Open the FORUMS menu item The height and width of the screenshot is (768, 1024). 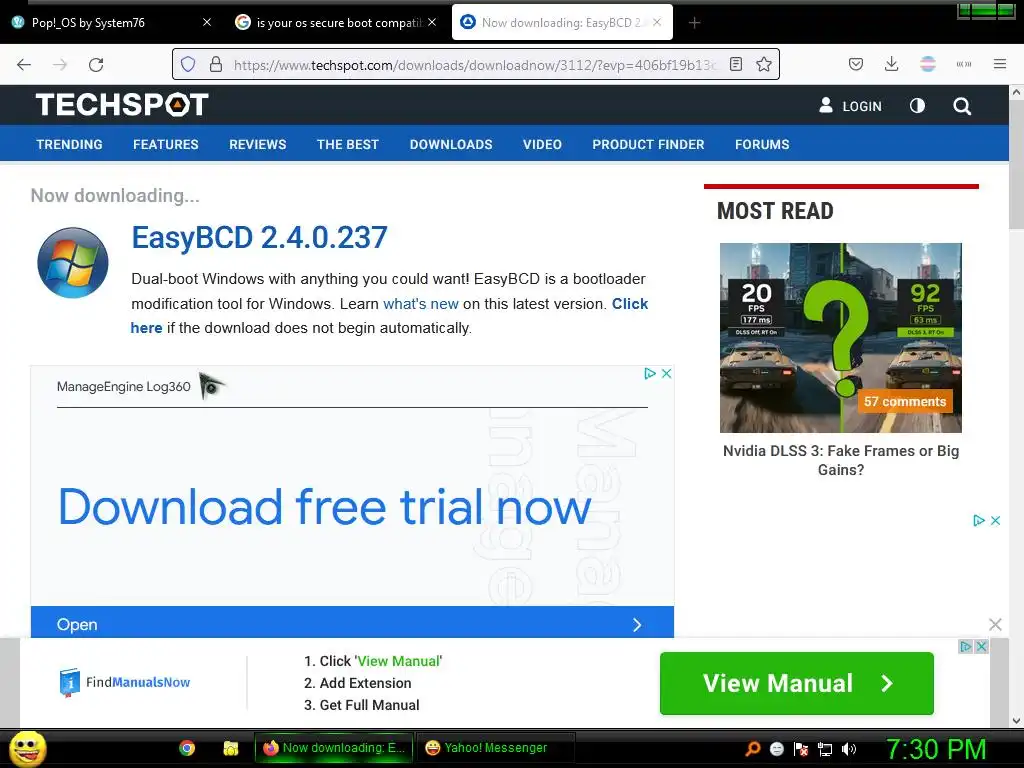[762, 144]
